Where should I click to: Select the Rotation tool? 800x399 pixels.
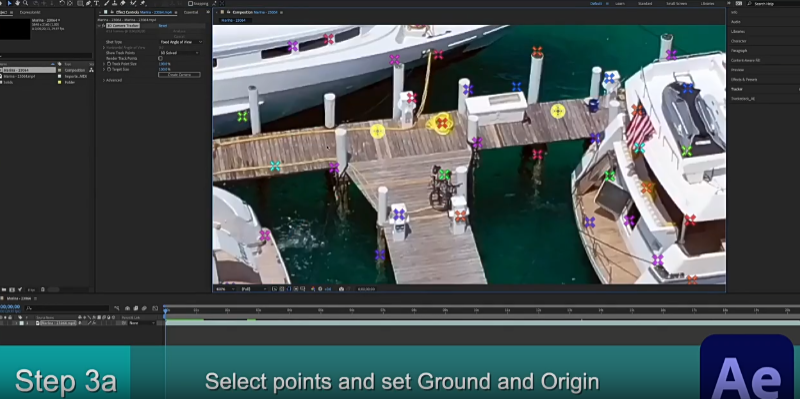(x=62, y=3)
